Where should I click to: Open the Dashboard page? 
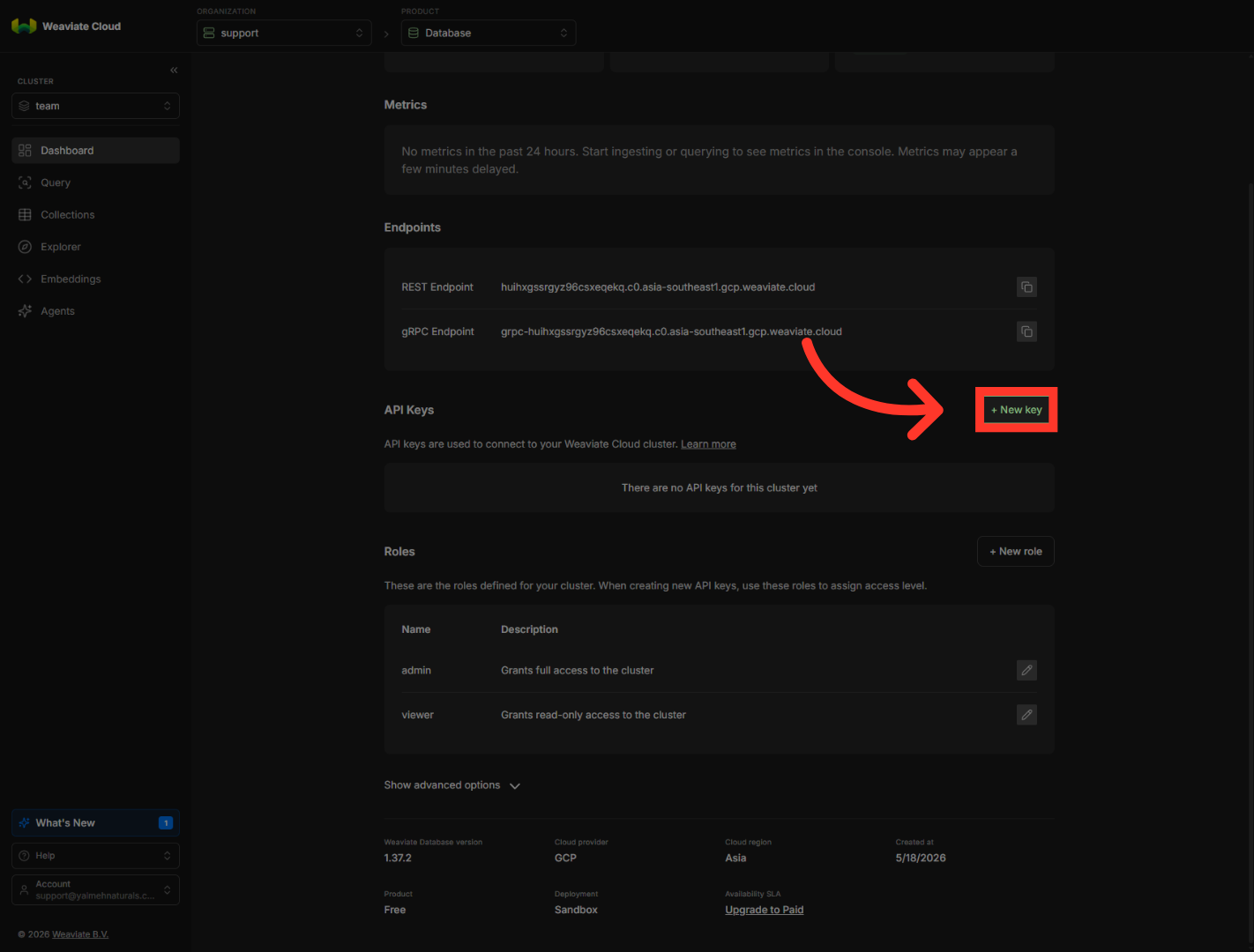coord(95,151)
